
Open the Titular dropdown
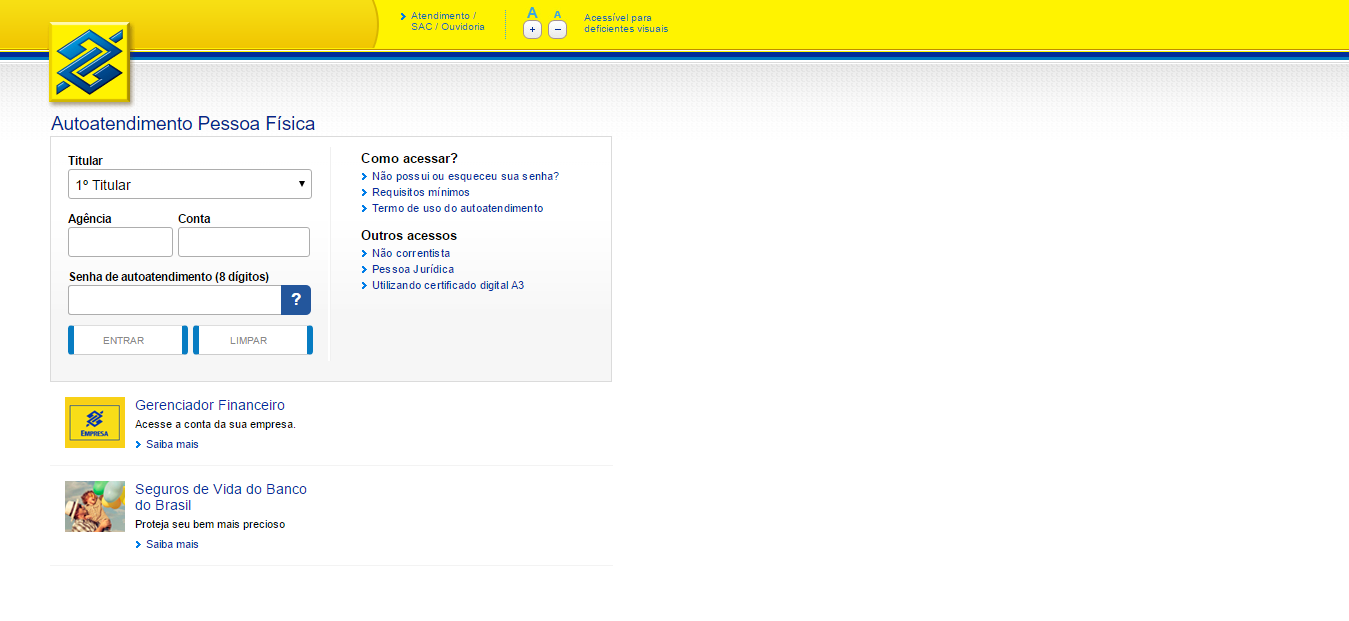point(190,184)
